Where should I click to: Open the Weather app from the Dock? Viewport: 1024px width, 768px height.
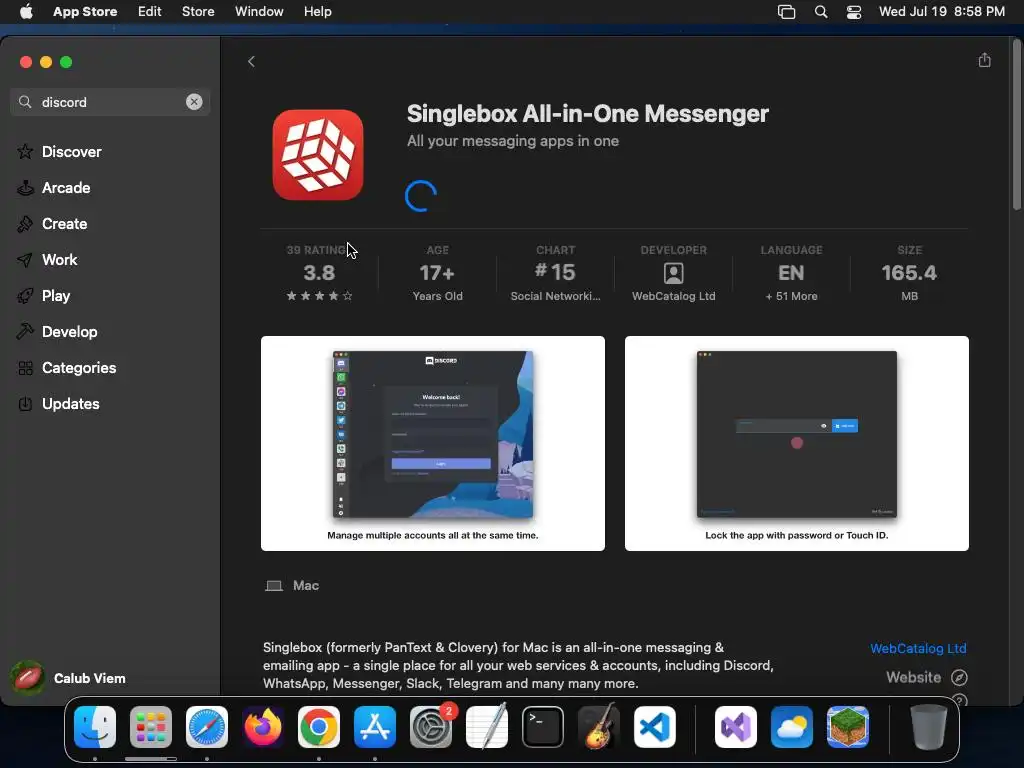click(792, 727)
